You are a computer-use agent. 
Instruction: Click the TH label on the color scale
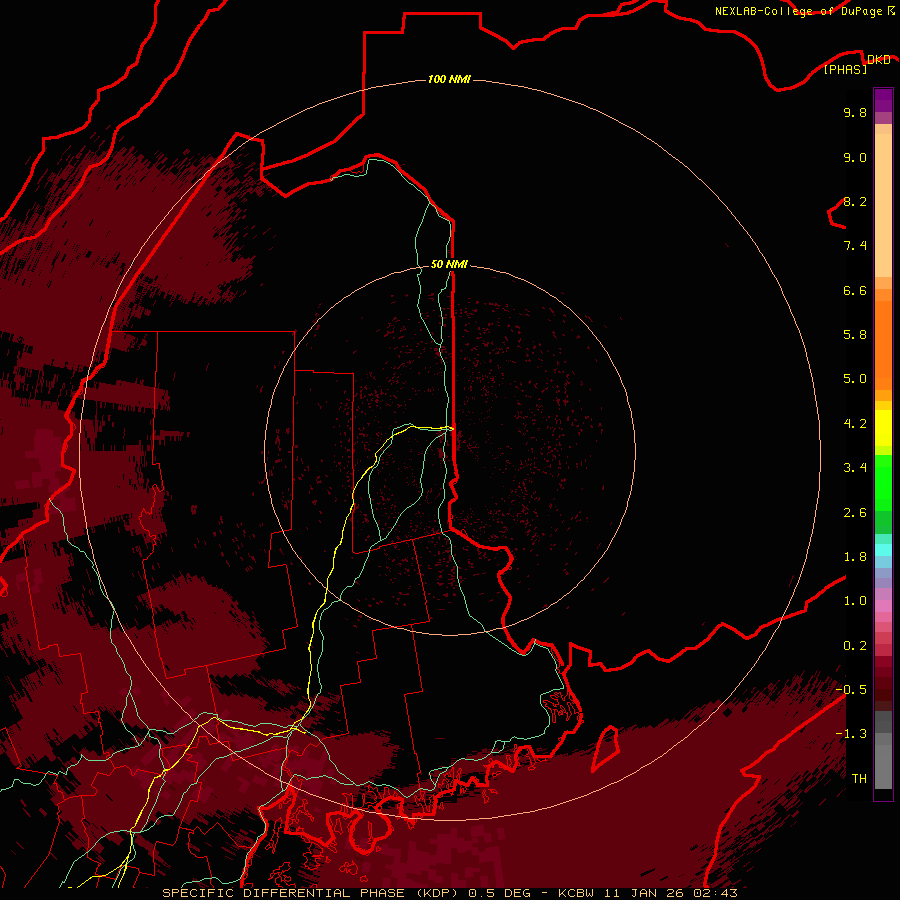click(x=859, y=779)
